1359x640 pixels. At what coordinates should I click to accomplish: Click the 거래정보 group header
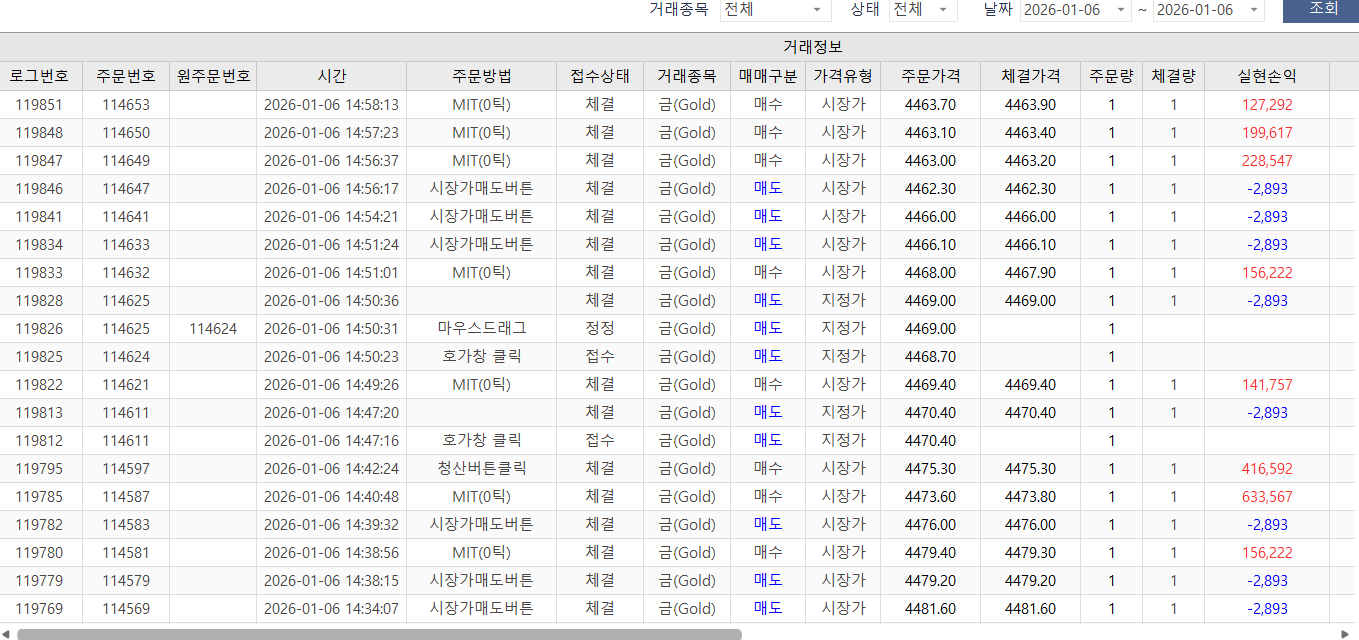click(x=813, y=47)
